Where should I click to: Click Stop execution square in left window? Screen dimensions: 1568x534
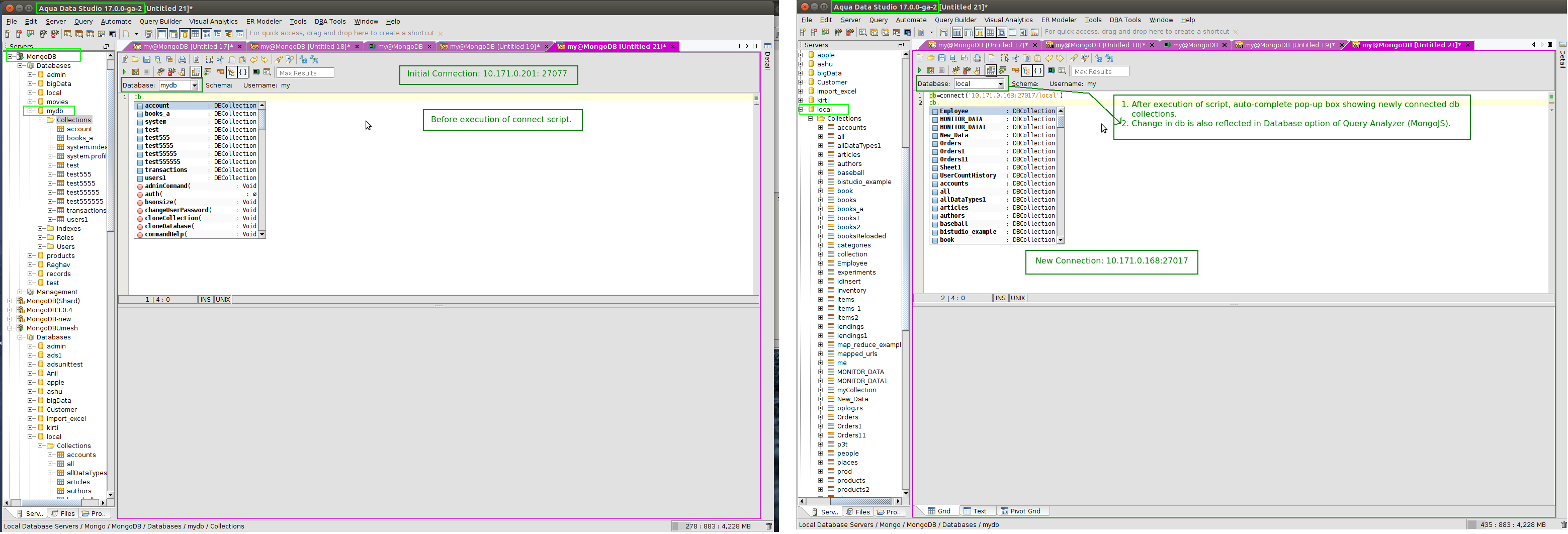[147, 72]
